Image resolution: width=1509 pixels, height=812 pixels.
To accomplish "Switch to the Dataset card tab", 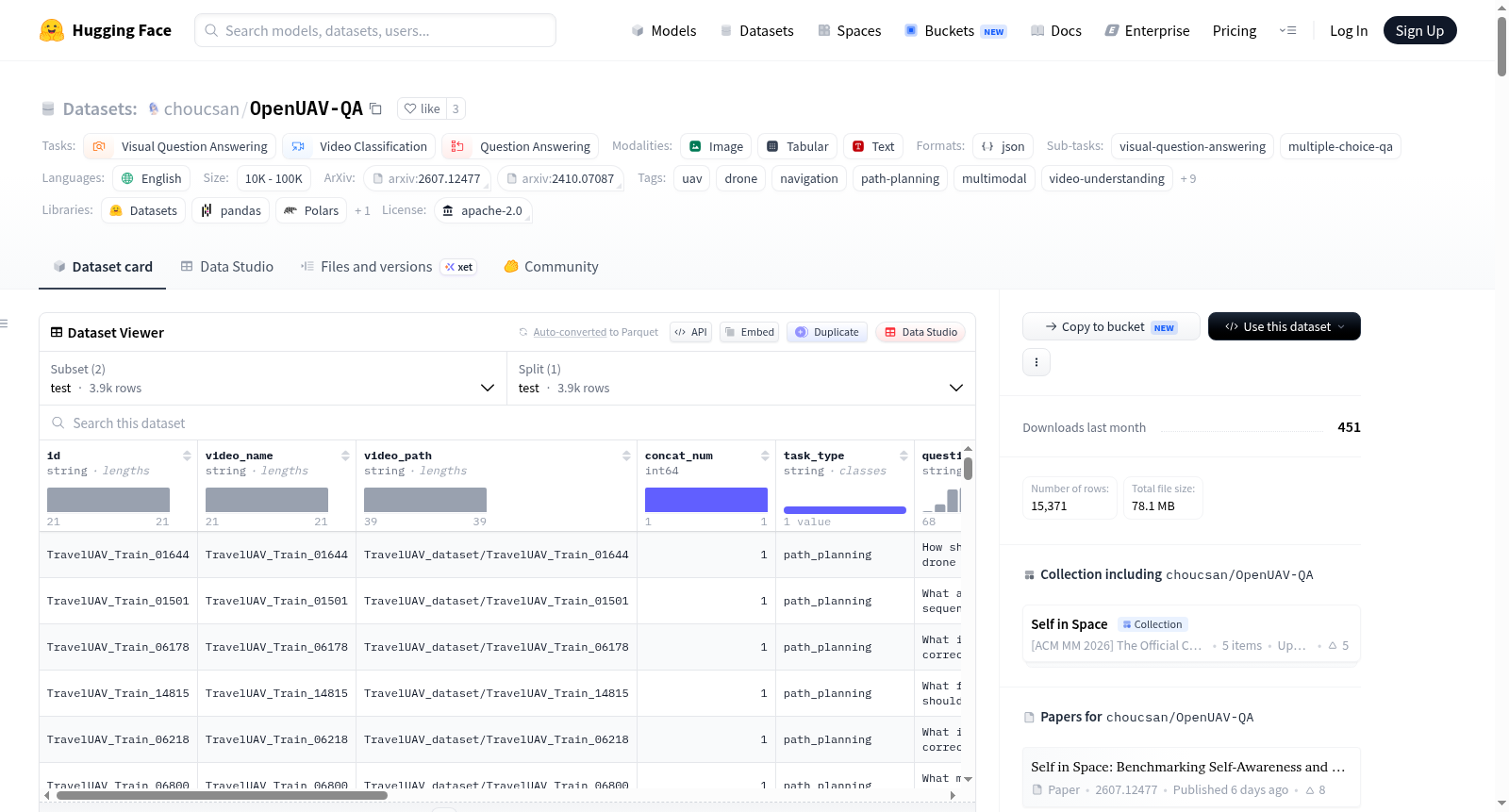I will (x=103, y=267).
